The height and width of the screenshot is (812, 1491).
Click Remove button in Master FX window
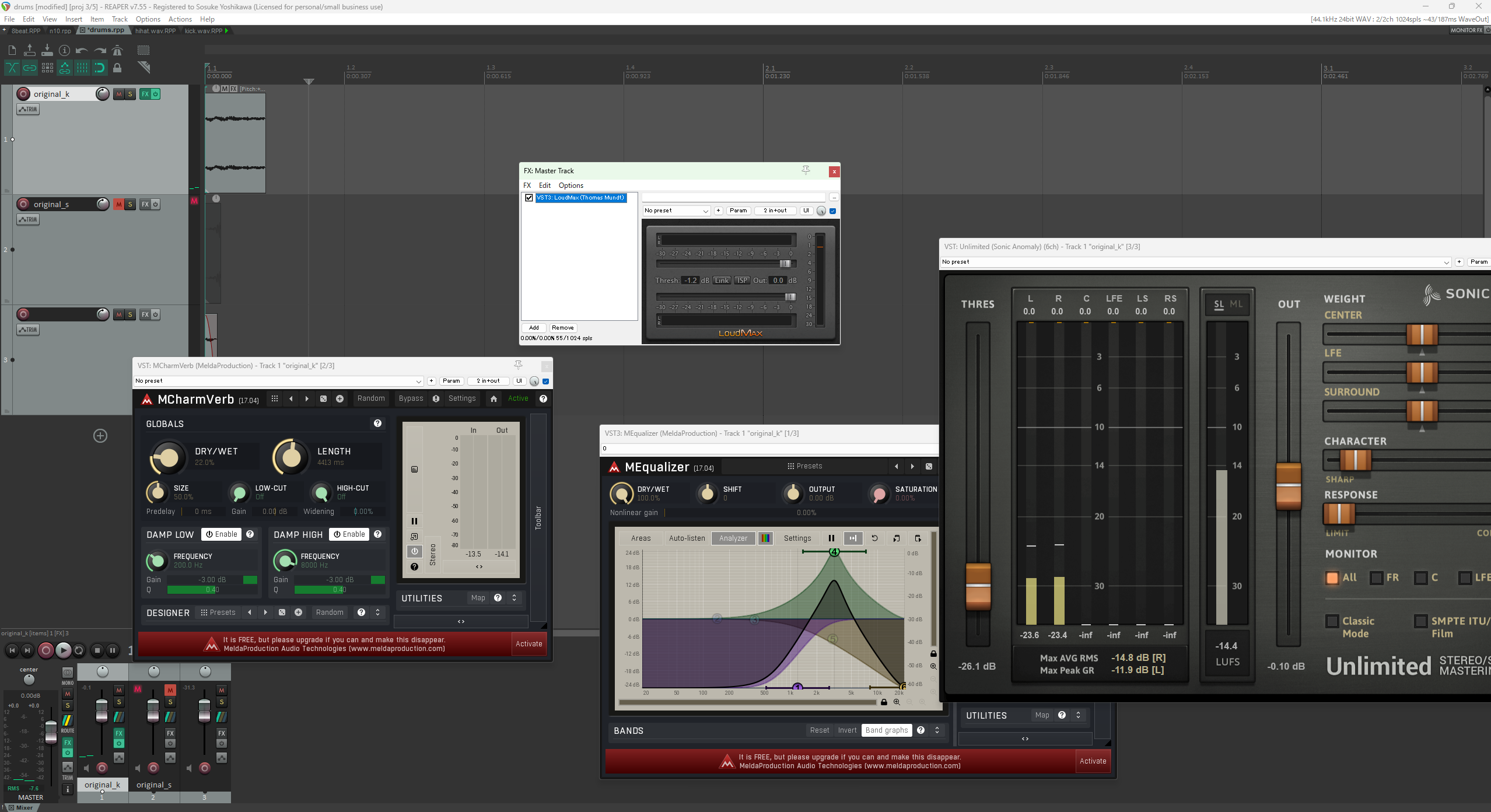point(562,328)
